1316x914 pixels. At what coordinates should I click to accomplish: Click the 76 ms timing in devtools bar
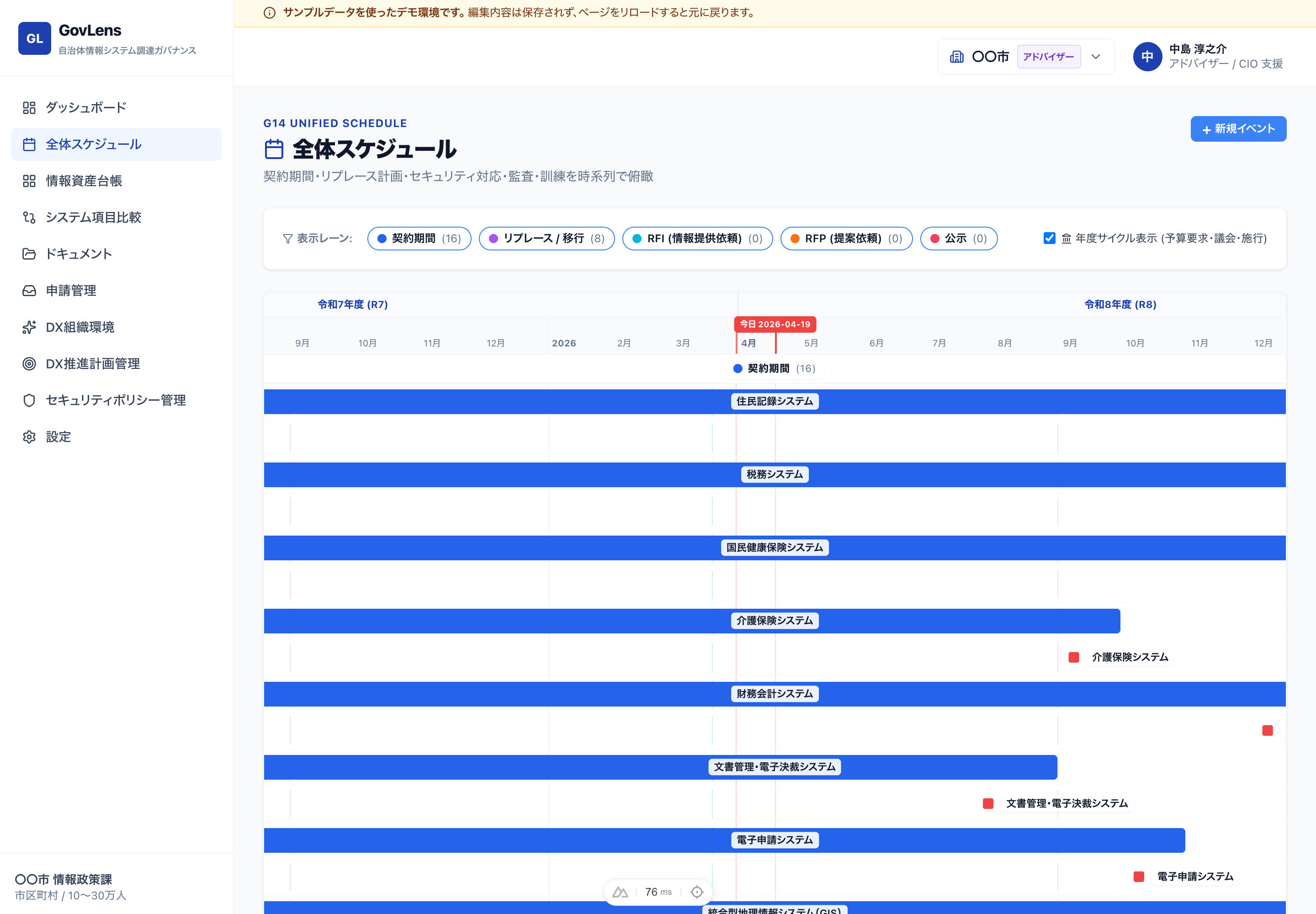[x=658, y=892]
